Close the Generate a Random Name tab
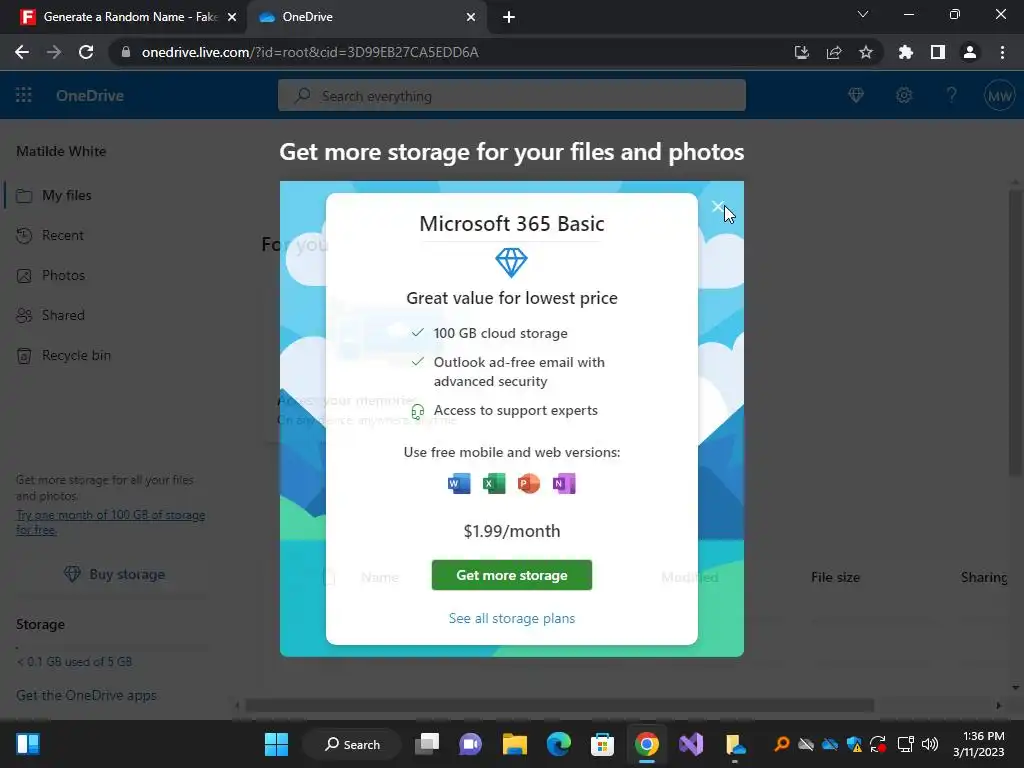 pos(232,17)
